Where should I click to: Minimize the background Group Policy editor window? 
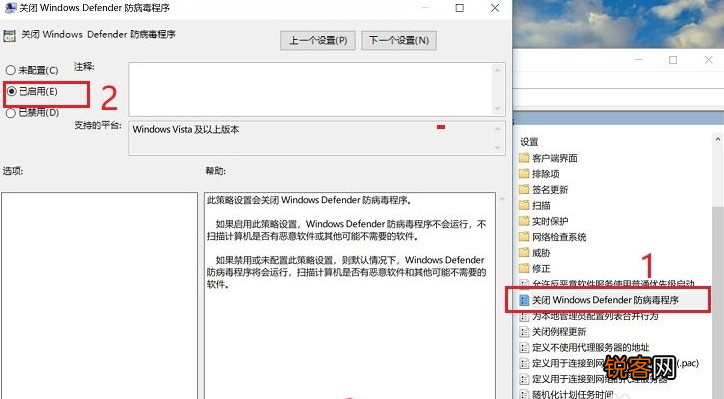point(639,60)
